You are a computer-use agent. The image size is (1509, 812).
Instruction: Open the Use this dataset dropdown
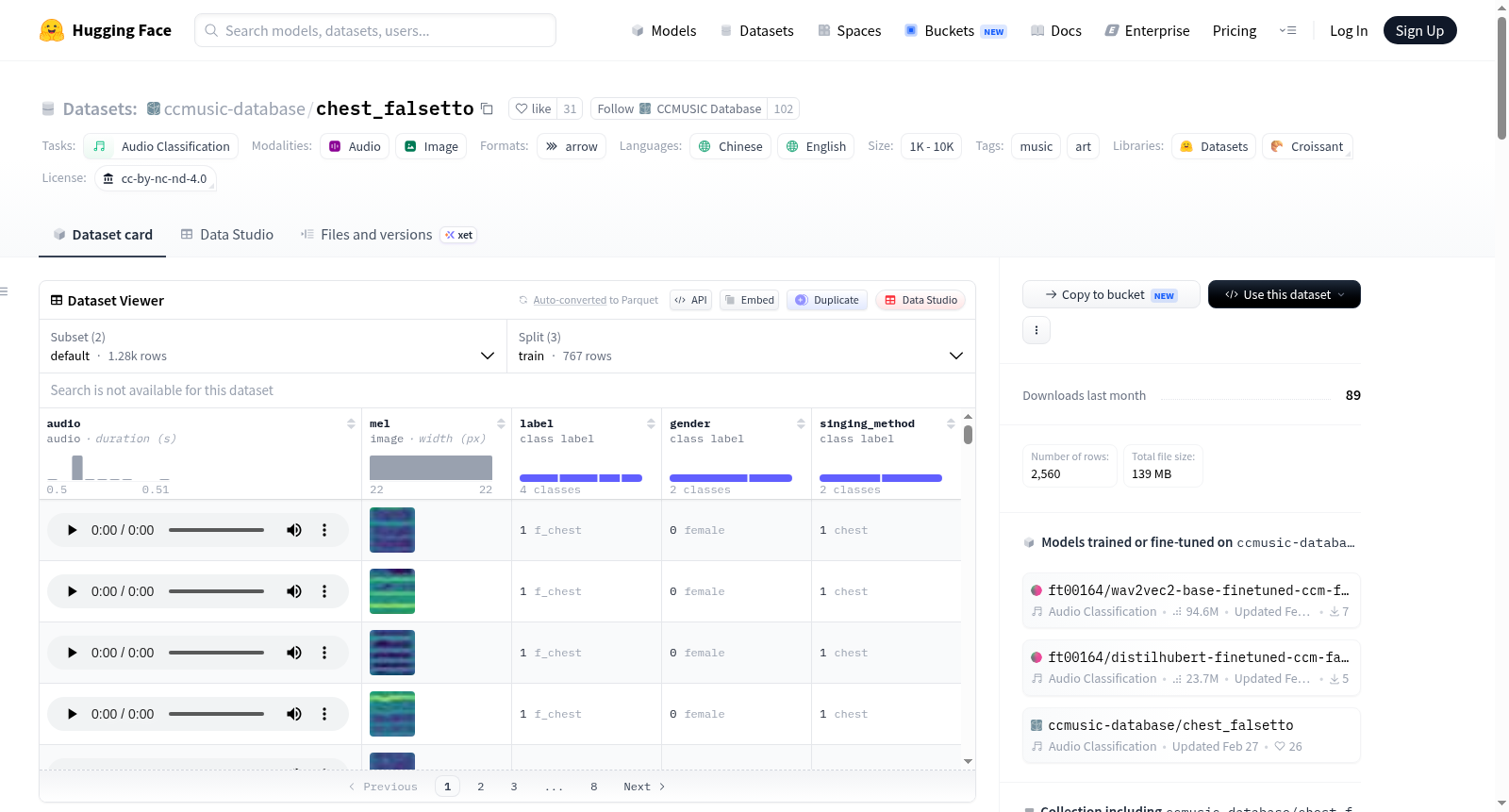coord(1285,294)
